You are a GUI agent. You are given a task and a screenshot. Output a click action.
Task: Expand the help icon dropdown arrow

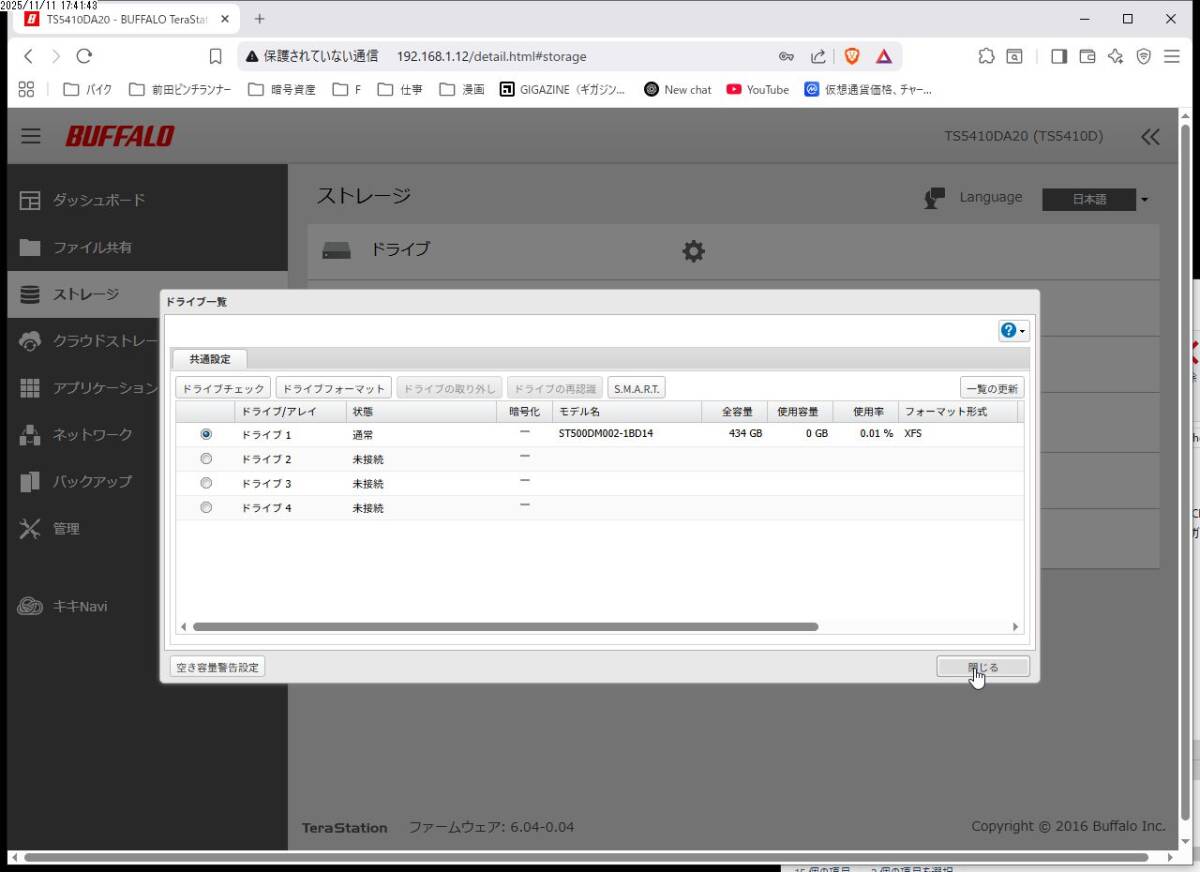[x=1023, y=332]
